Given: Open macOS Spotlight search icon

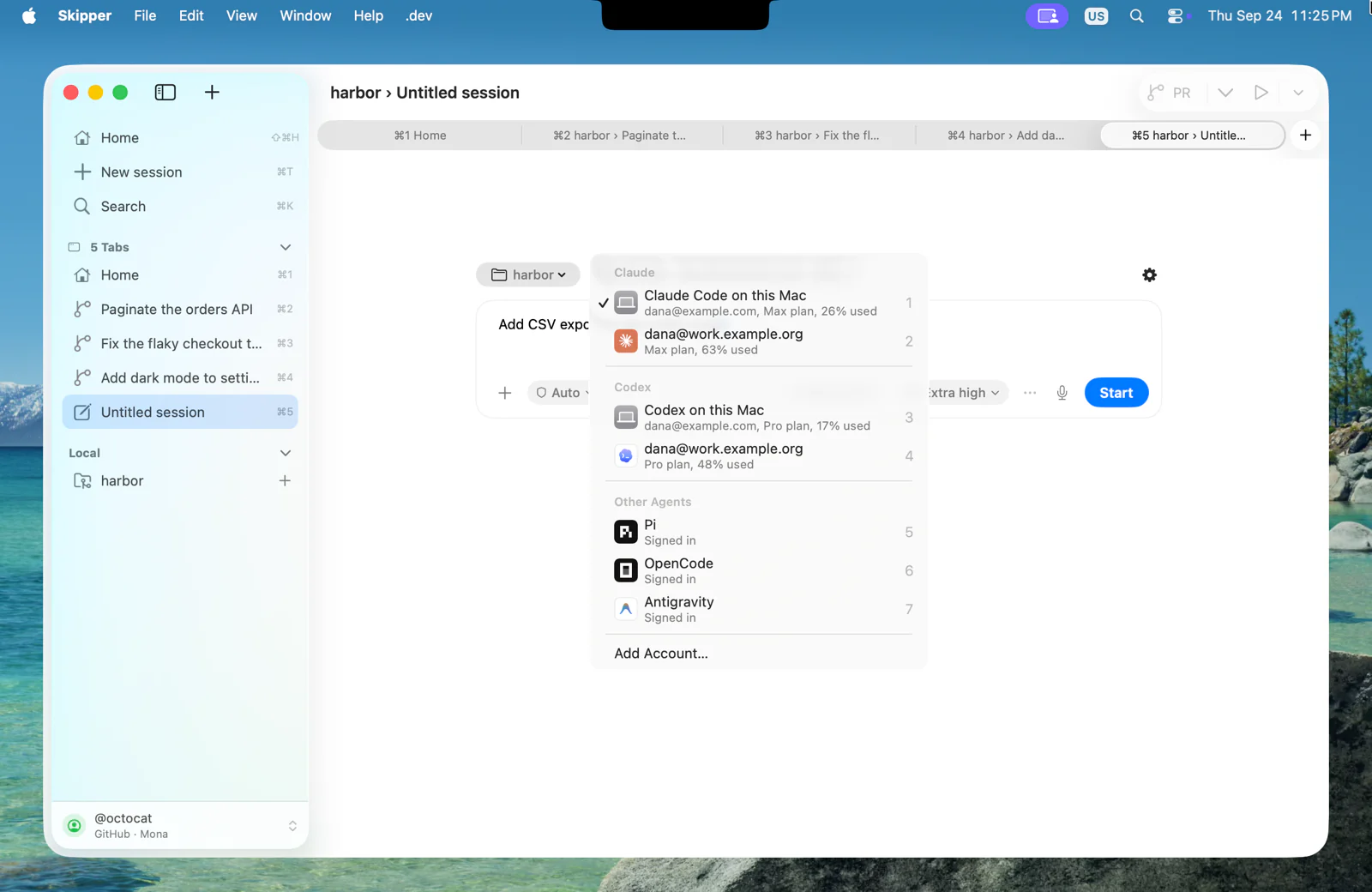Looking at the screenshot, I should 1137,15.
